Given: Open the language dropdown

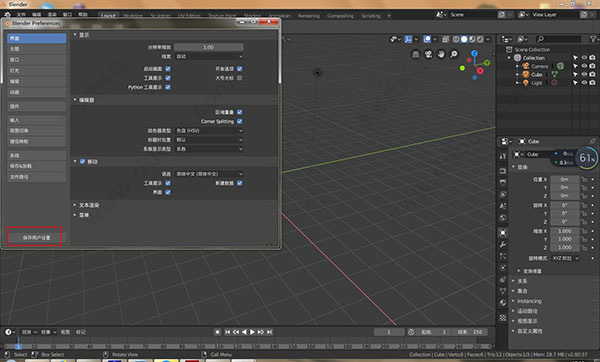Looking at the screenshot, I should coord(209,174).
